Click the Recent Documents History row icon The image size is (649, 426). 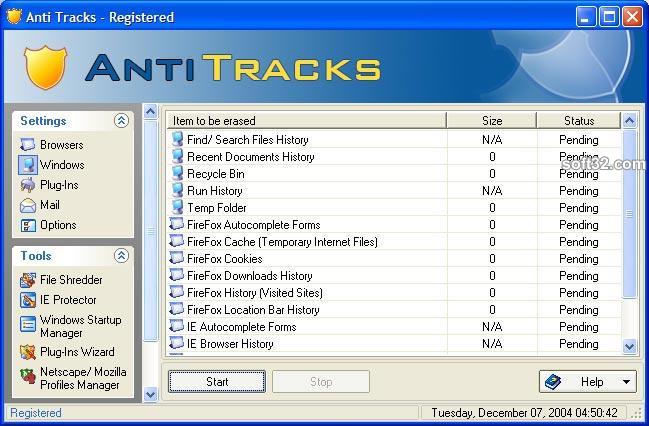177,156
